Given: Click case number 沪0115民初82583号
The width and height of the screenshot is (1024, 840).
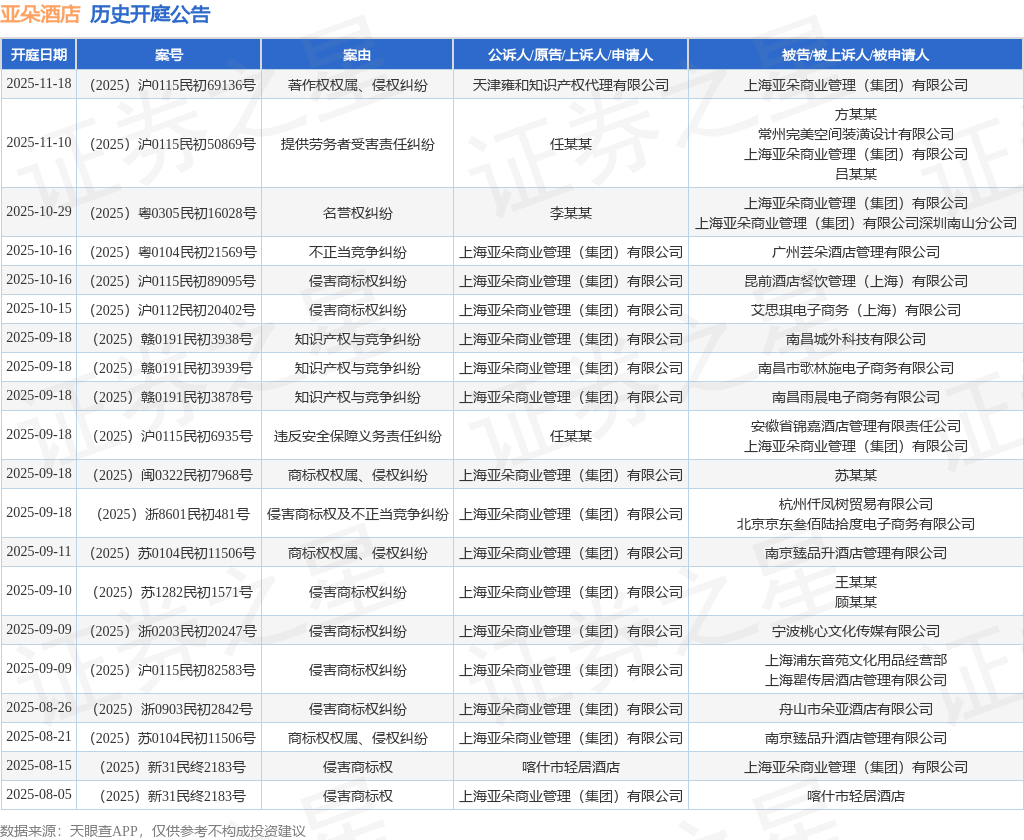Looking at the screenshot, I should click(x=172, y=670).
